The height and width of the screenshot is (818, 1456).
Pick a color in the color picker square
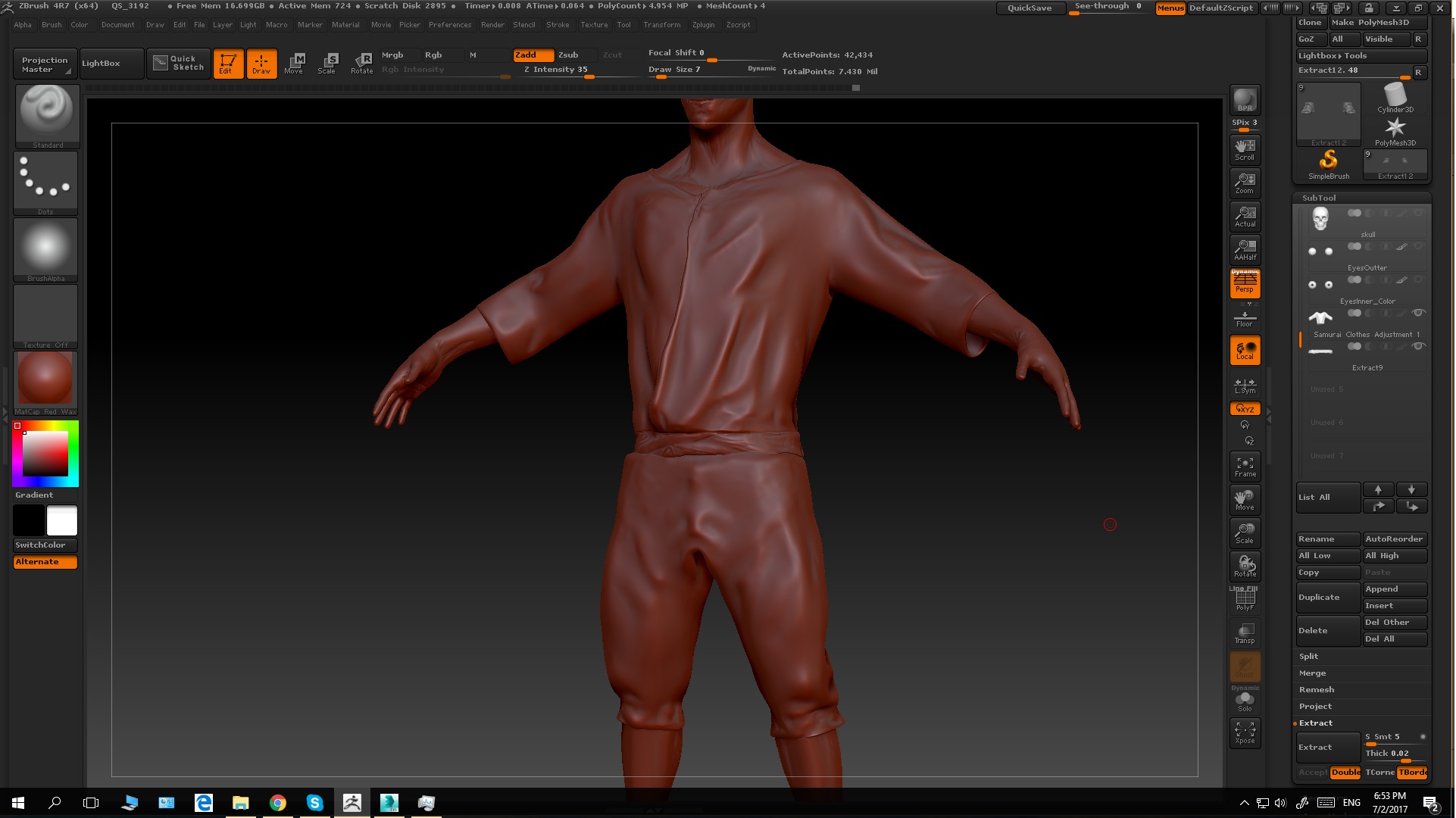point(45,454)
